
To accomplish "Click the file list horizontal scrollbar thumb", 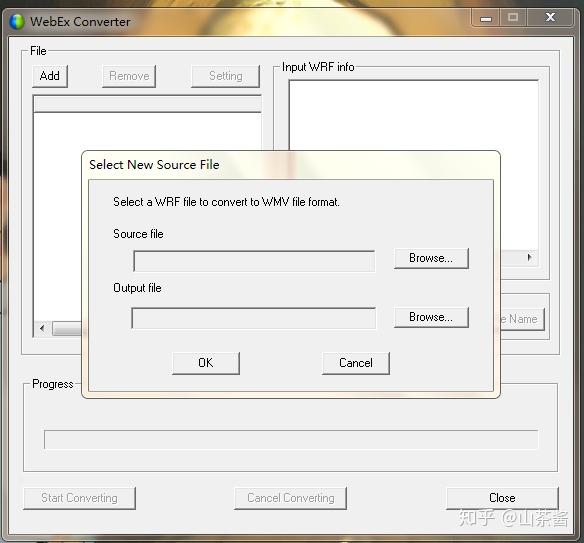I will click(67, 329).
